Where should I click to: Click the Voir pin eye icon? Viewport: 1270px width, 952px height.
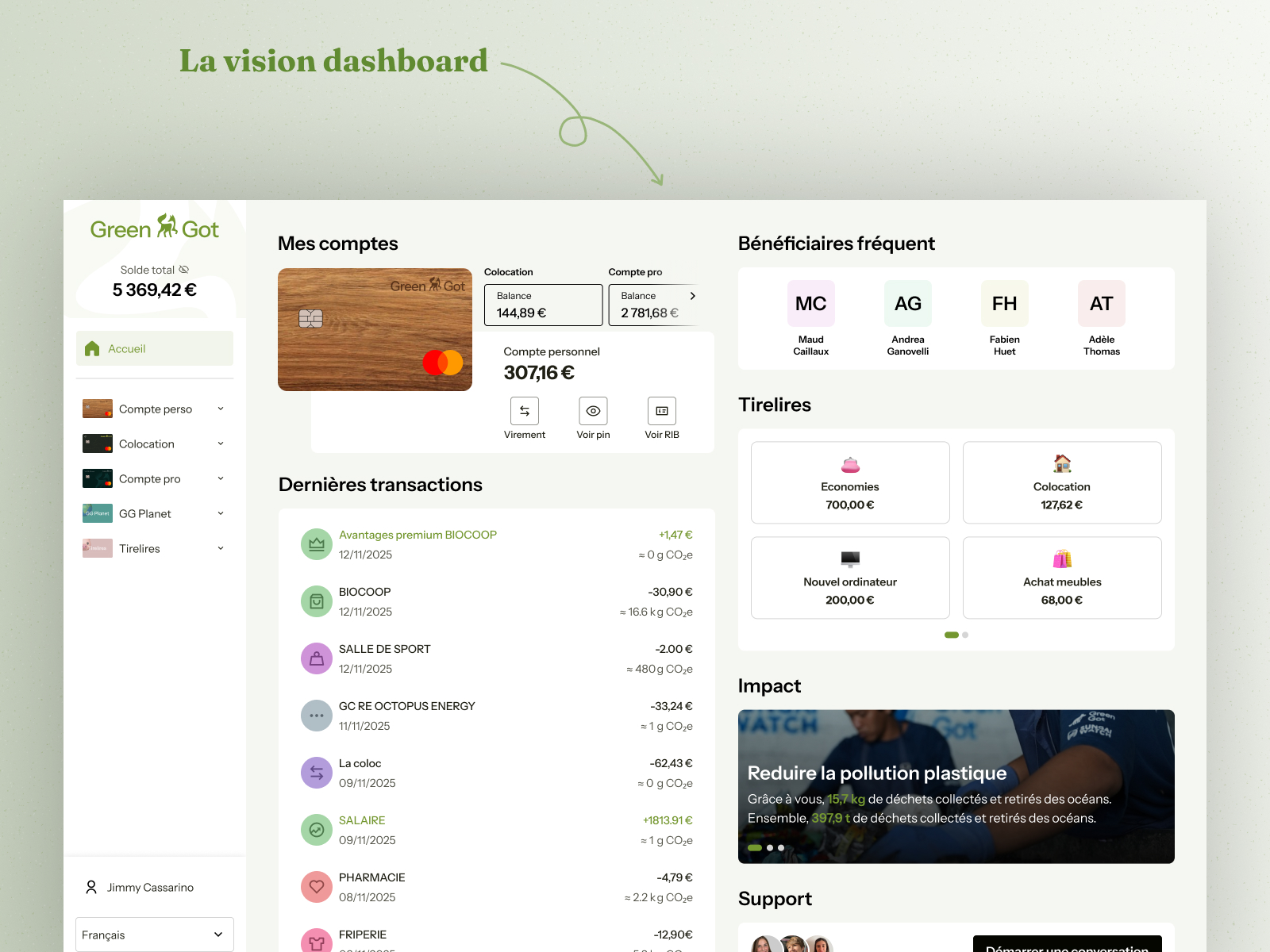(593, 411)
